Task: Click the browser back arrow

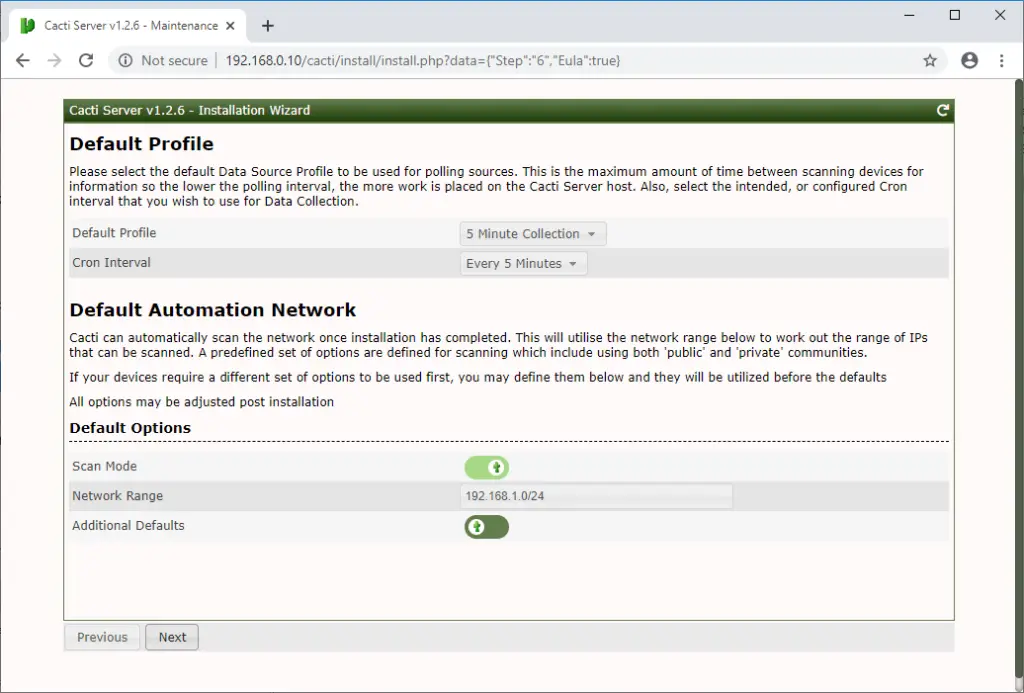Action: [x=22, y=60]
